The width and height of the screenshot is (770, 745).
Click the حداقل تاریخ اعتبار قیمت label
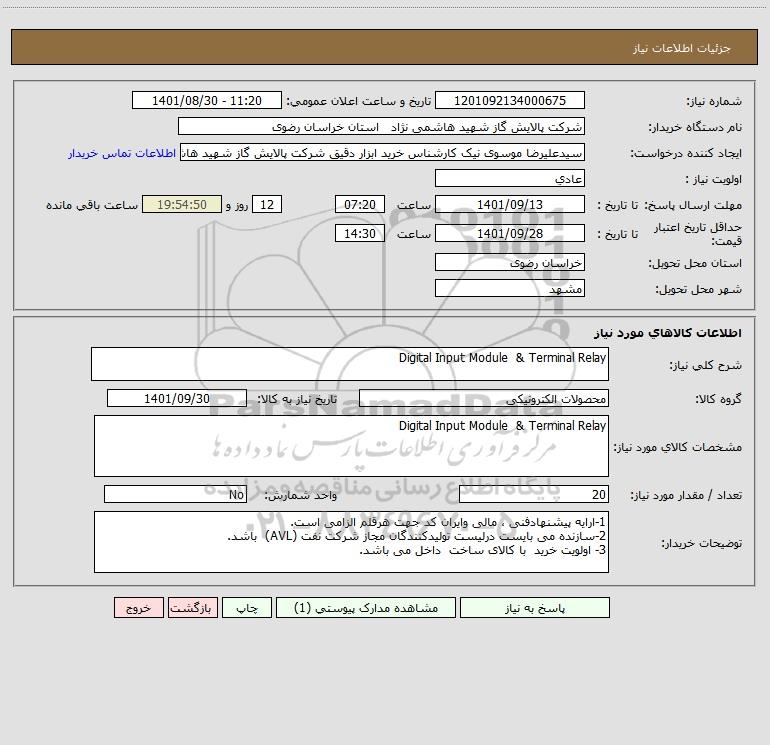click(698, 234)
